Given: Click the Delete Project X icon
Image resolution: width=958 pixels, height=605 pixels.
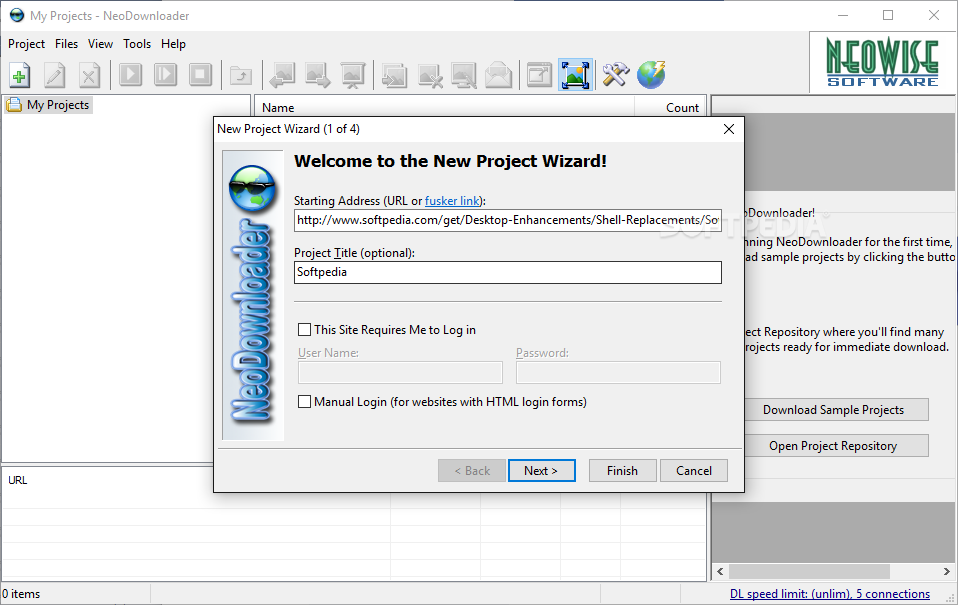Looking at the screenshot, I should pos(90,75).
